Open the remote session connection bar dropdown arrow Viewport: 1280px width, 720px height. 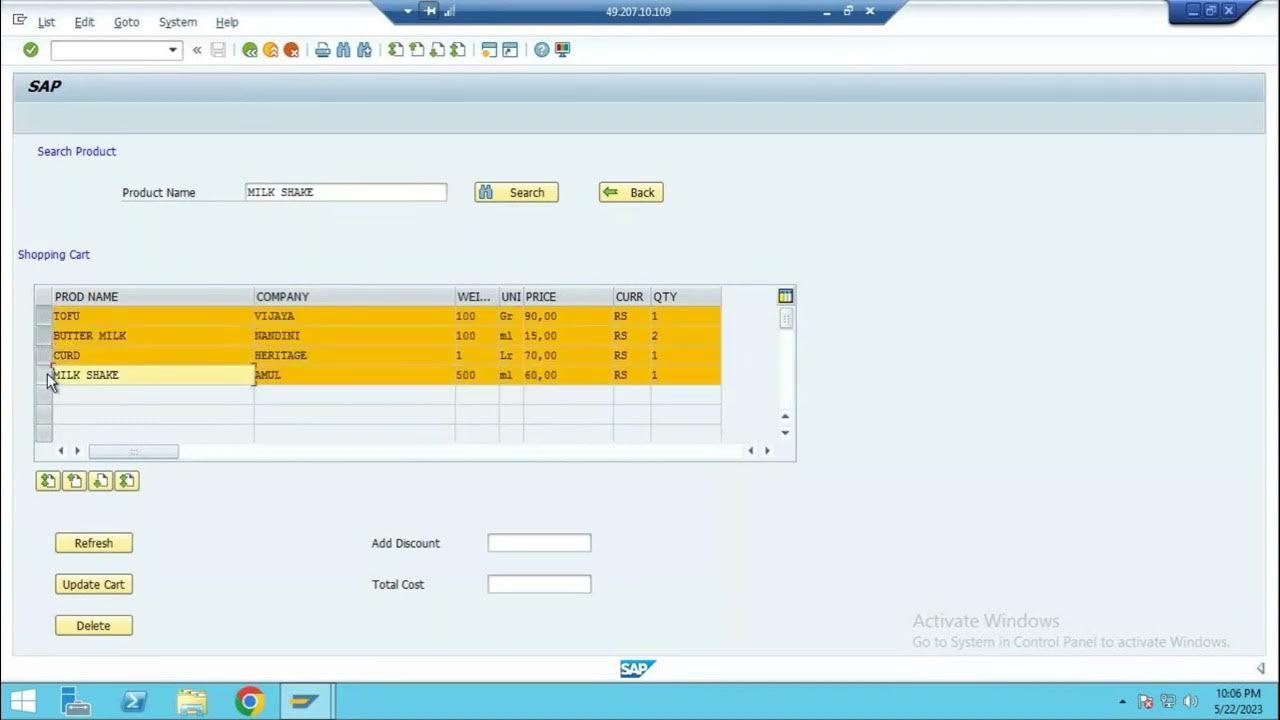pyautogui.click(x=408, y=11)
